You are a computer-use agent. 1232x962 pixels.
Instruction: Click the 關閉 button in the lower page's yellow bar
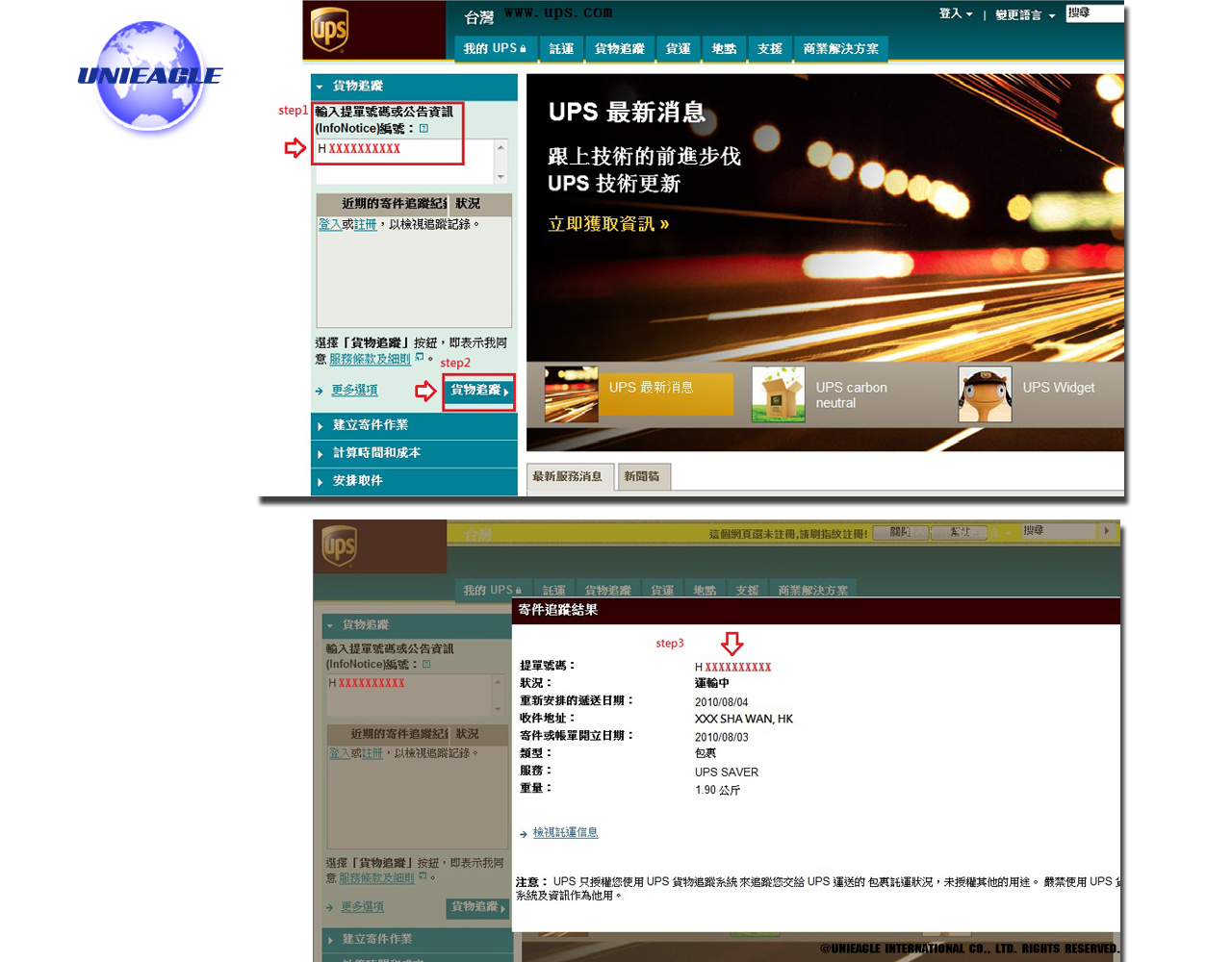(900, 532)
